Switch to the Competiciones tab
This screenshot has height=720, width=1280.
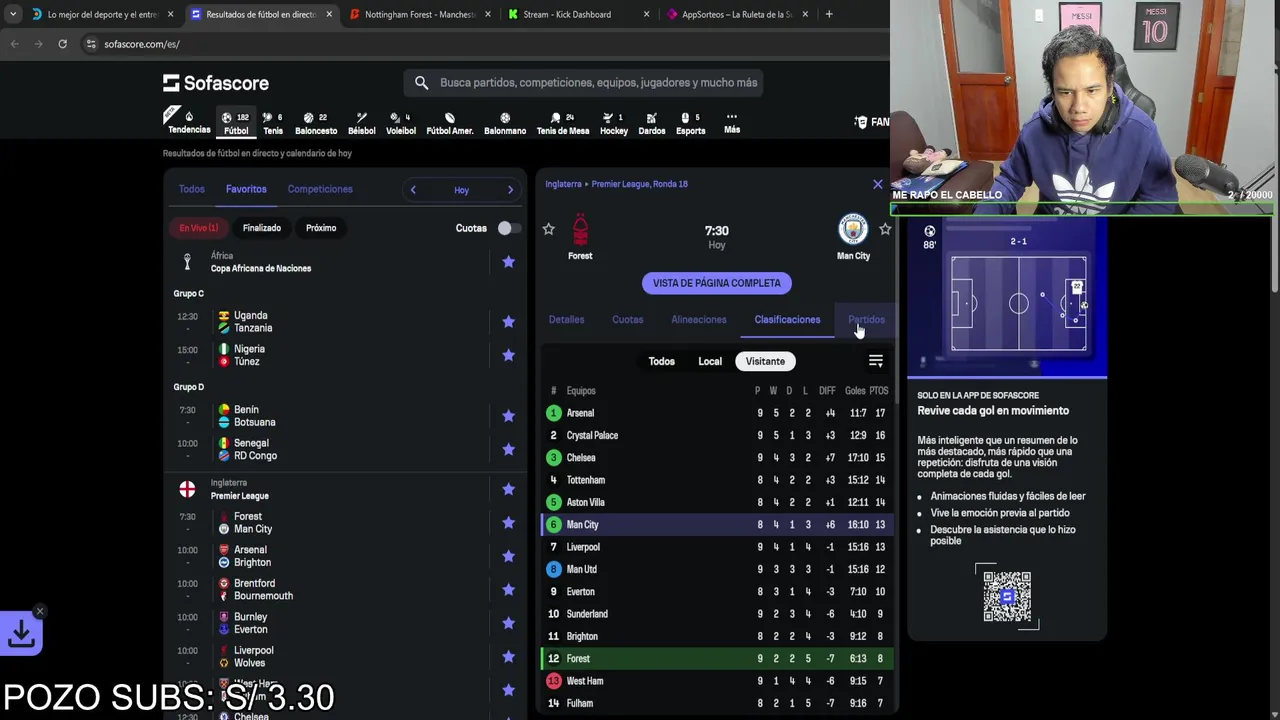[320, 189]
